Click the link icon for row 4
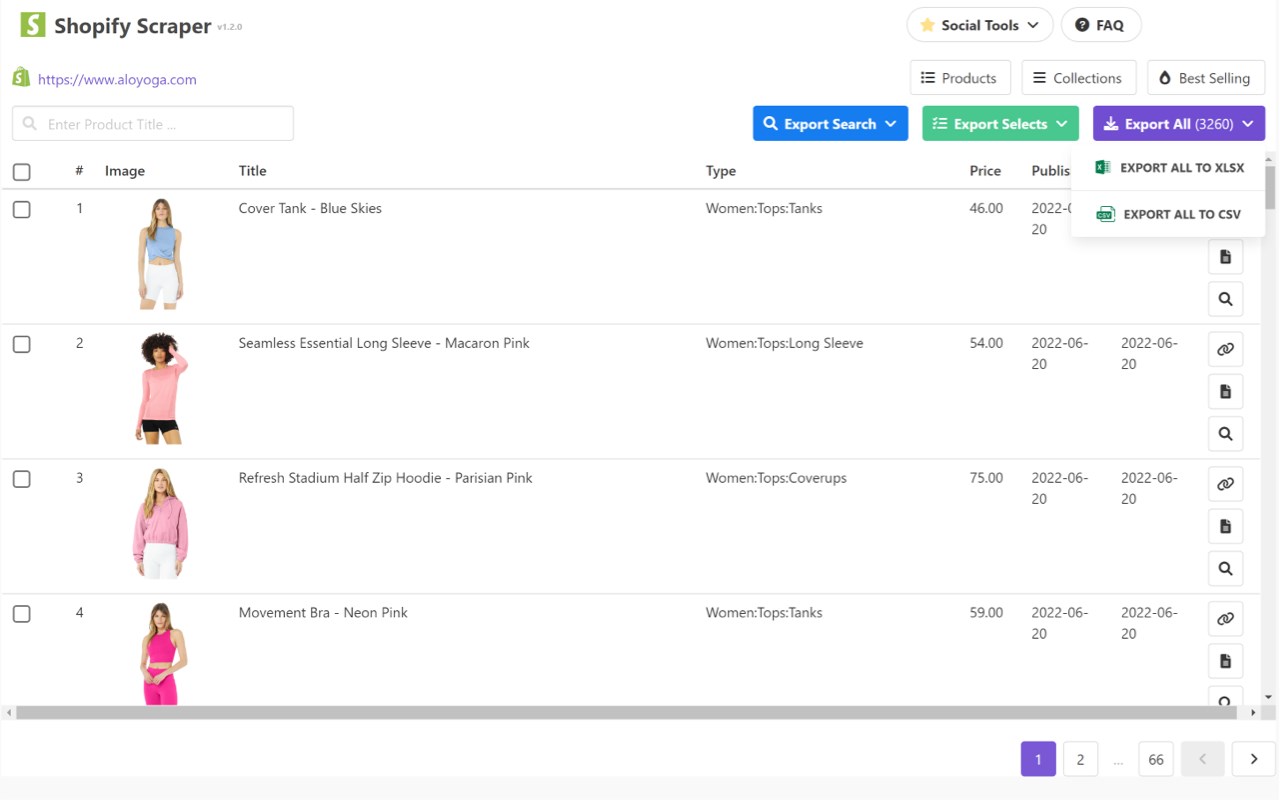The image size is (1280, 800). pos(1225,619)
